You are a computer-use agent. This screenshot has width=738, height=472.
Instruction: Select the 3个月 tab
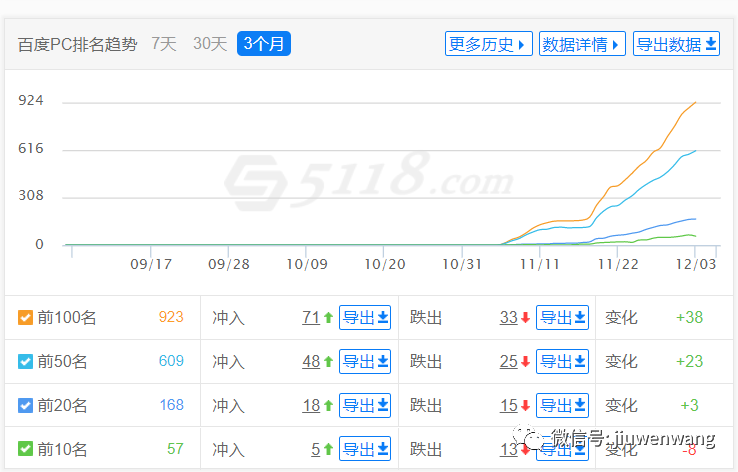point(264,44)
